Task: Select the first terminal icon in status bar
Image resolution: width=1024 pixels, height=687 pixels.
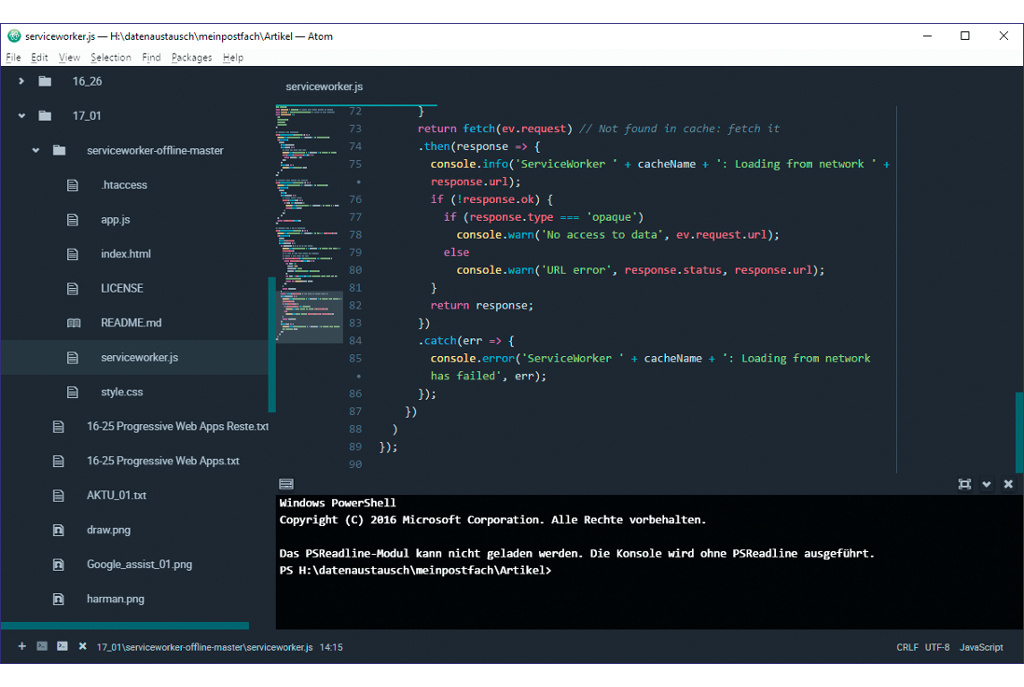Action: coord(42,647)
